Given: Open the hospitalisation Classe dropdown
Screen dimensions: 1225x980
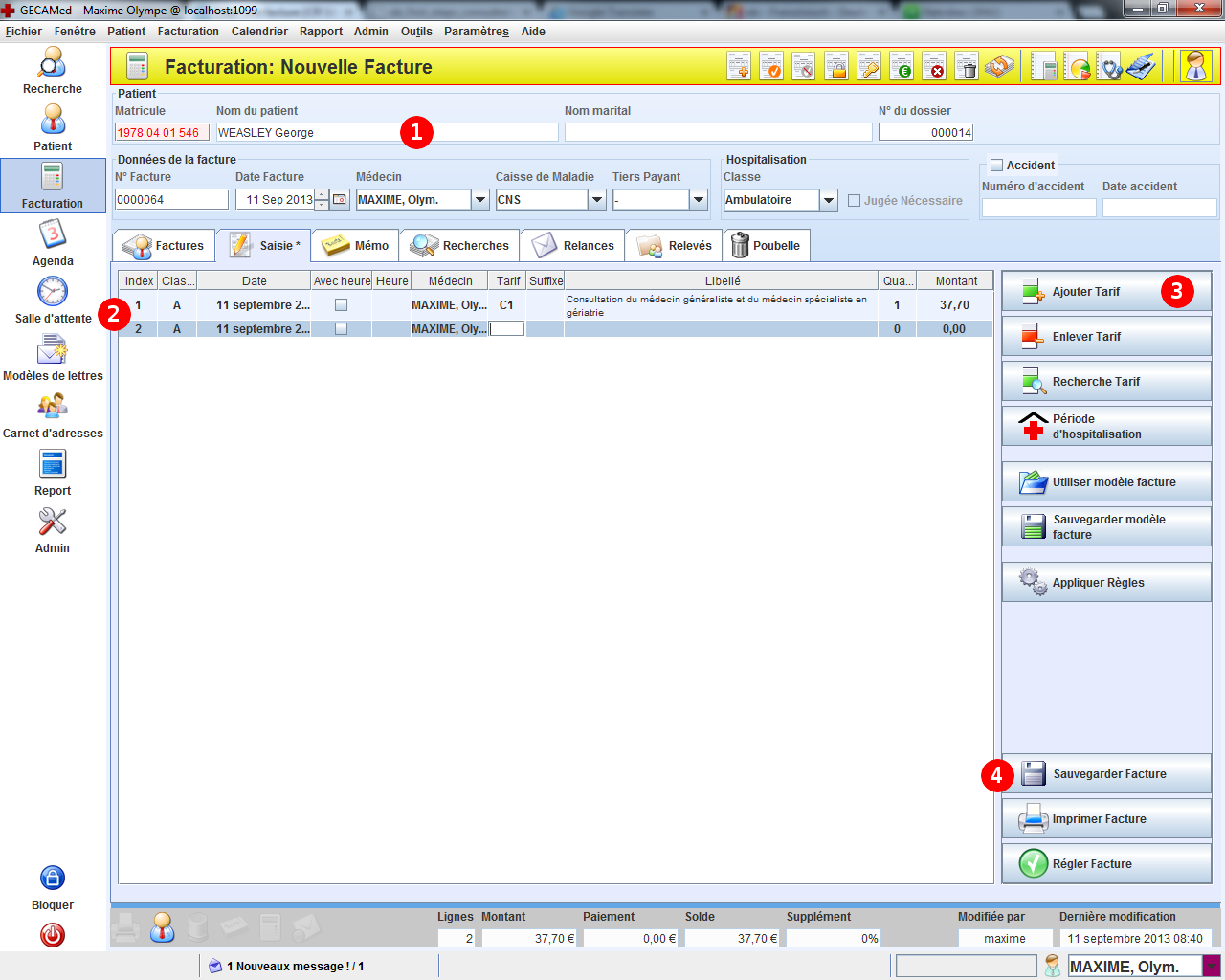Looking at the screenshot, I should tap(829, 200).
